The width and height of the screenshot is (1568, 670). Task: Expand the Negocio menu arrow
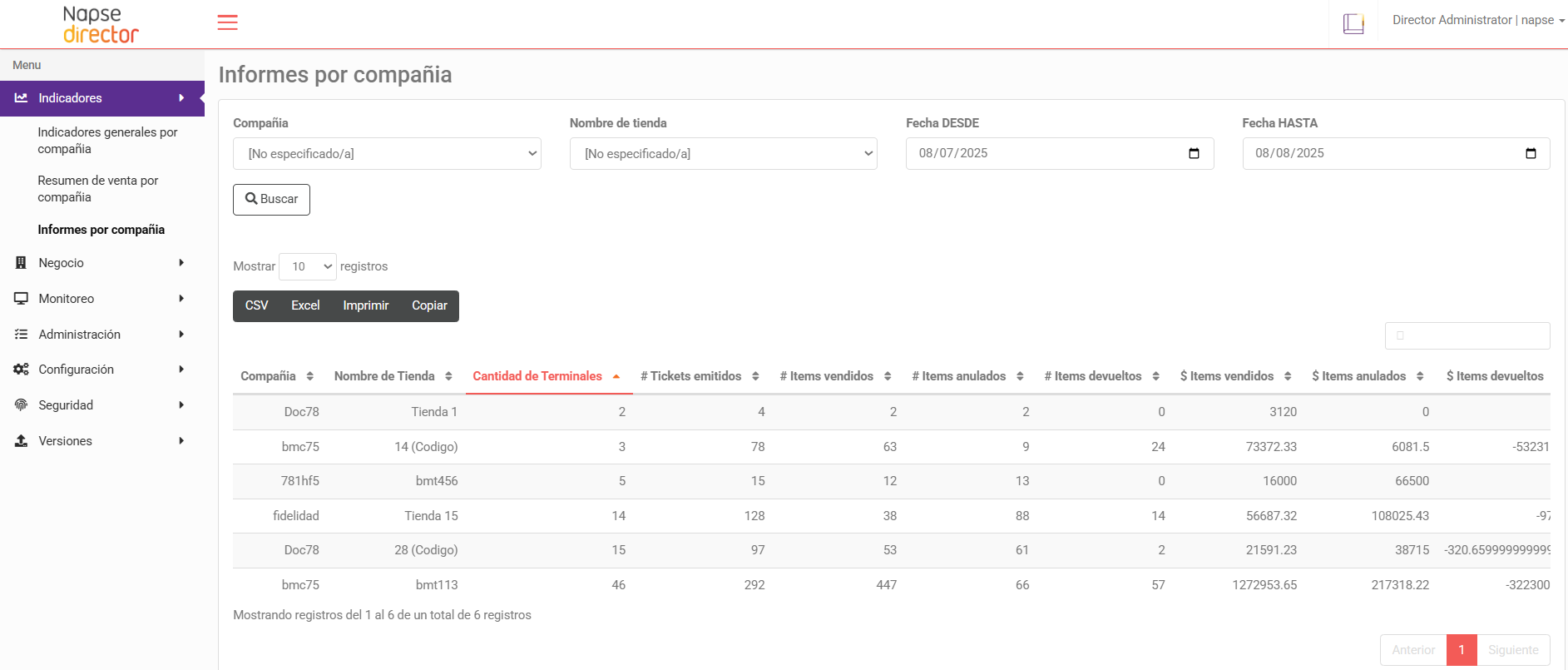pyautogui.click(x=181, y=263)
